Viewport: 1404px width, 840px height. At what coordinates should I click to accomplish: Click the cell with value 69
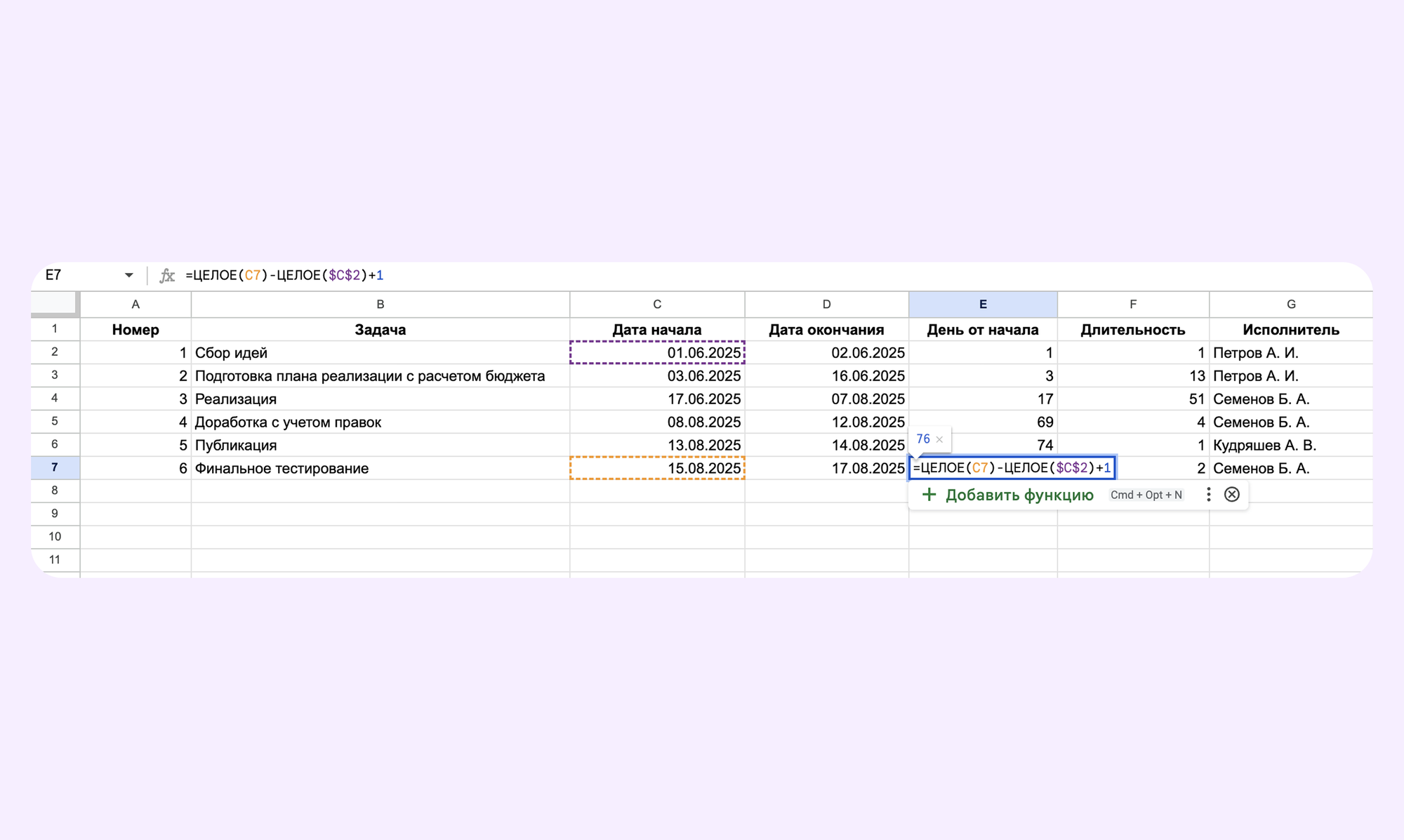coord(983,422)
